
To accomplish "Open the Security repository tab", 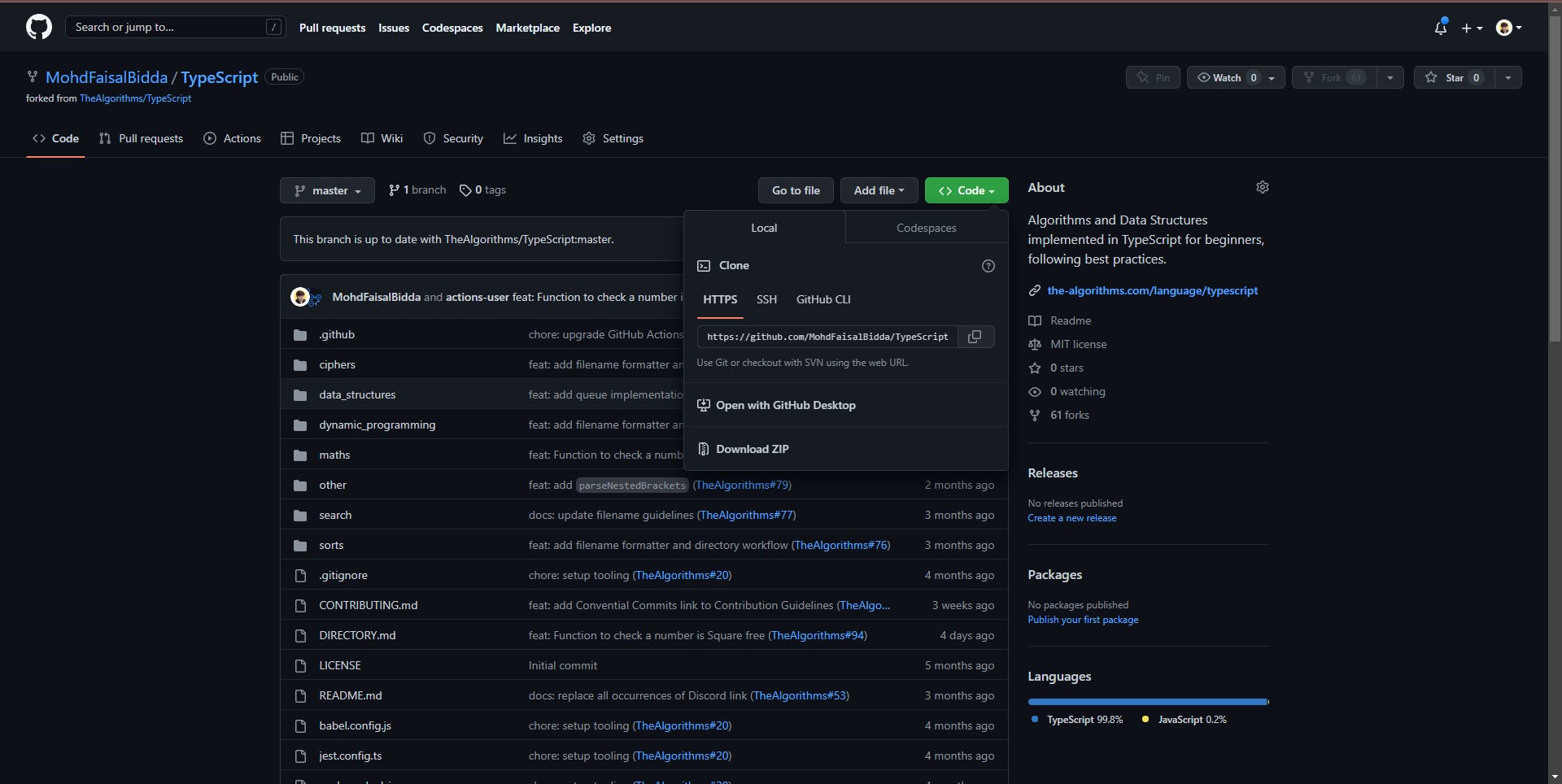I will (453, 138).
